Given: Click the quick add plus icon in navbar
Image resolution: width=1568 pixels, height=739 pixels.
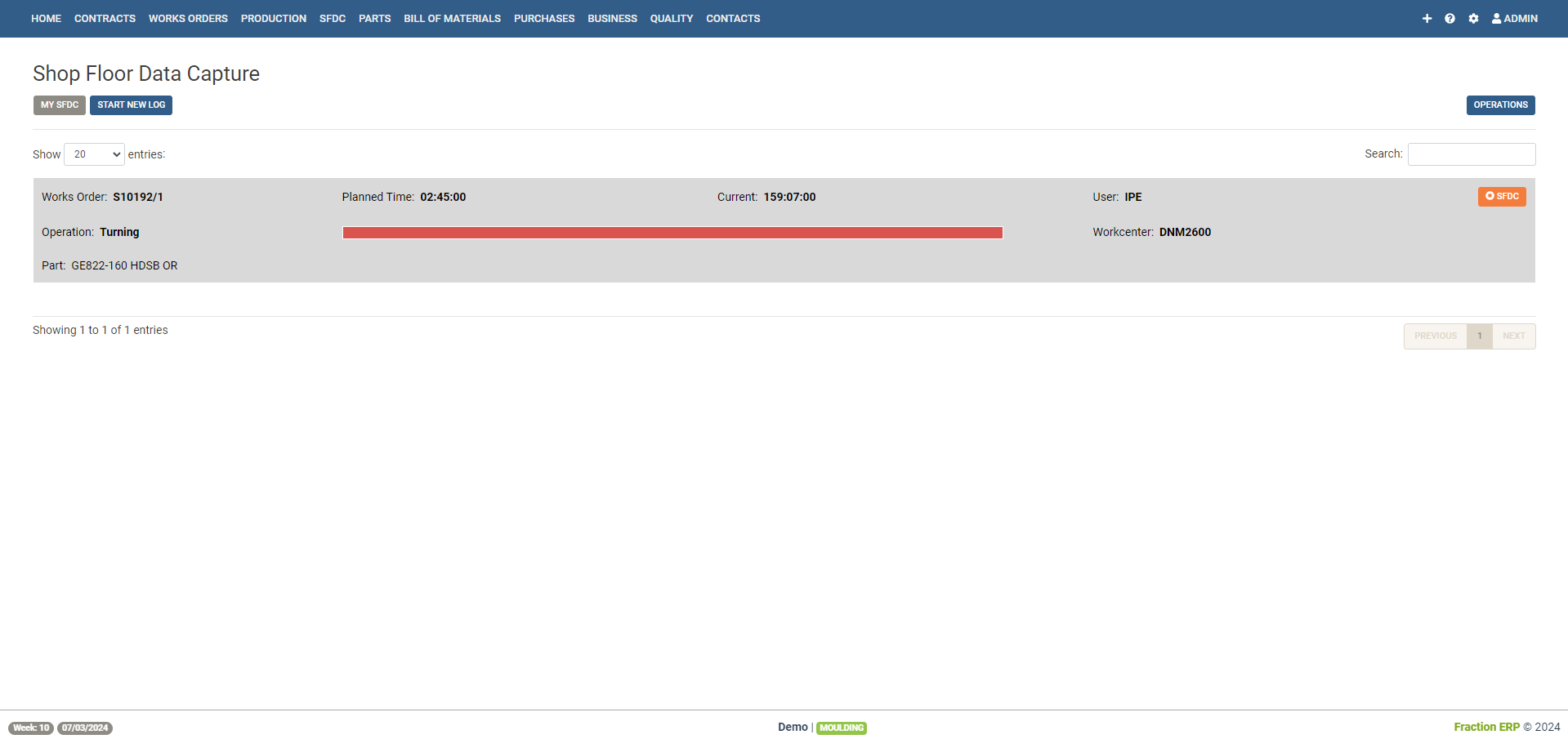Looking at the screenshot, I should [1427, 18].
